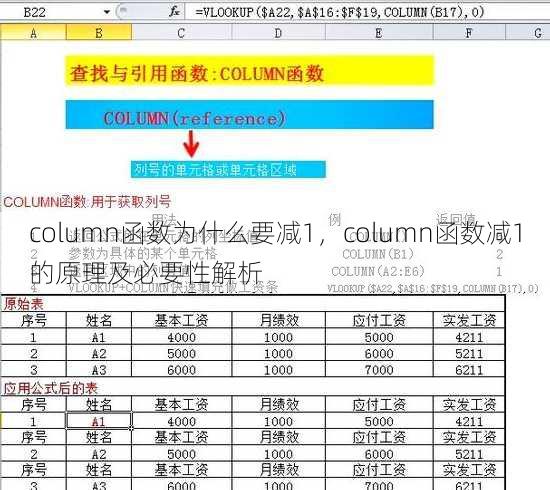550x490 pixels.
Task: Click the cyan label "列号的单元格或单元格区域"
Action: point(228,170)
